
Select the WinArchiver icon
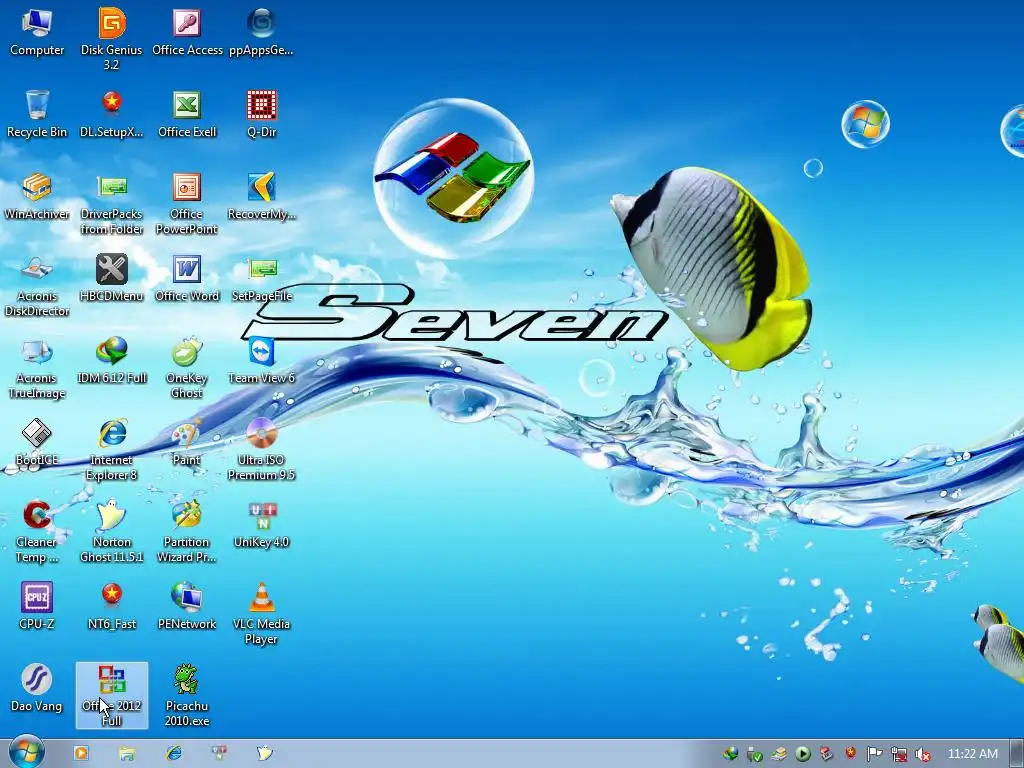37,196
